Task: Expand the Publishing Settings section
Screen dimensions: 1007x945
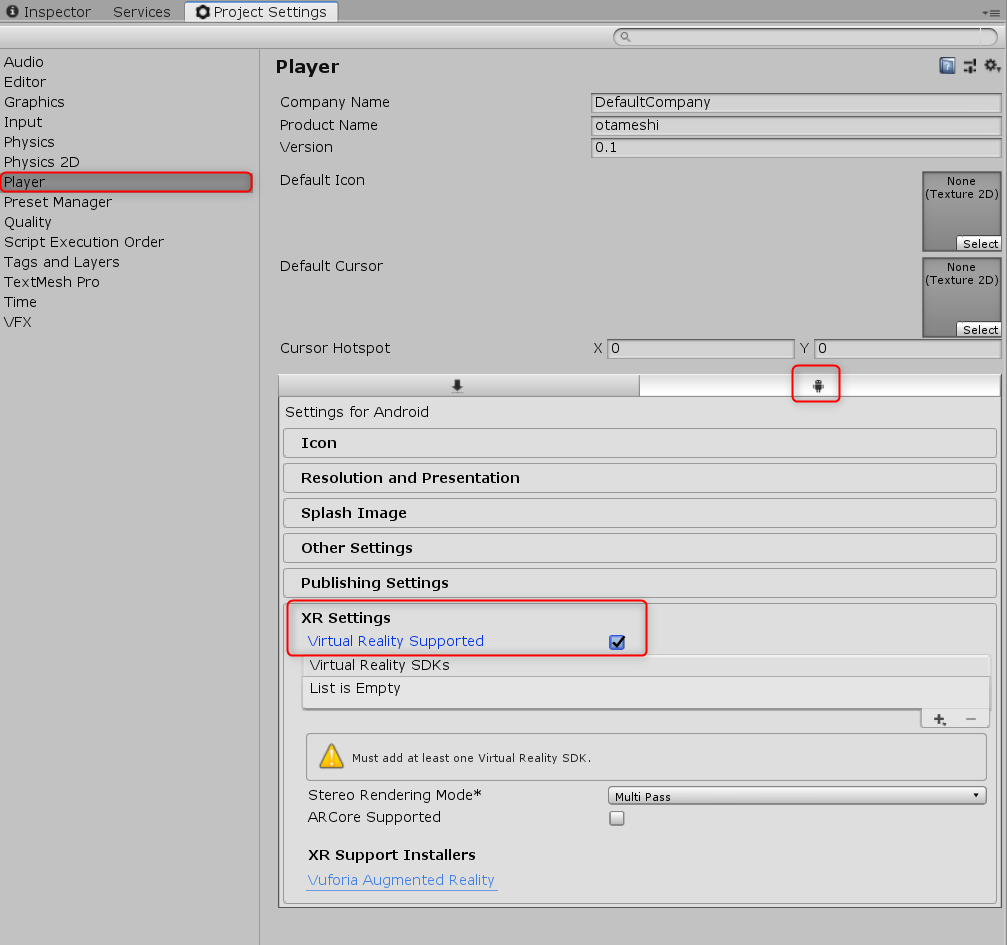Action: tap(640, 583)
